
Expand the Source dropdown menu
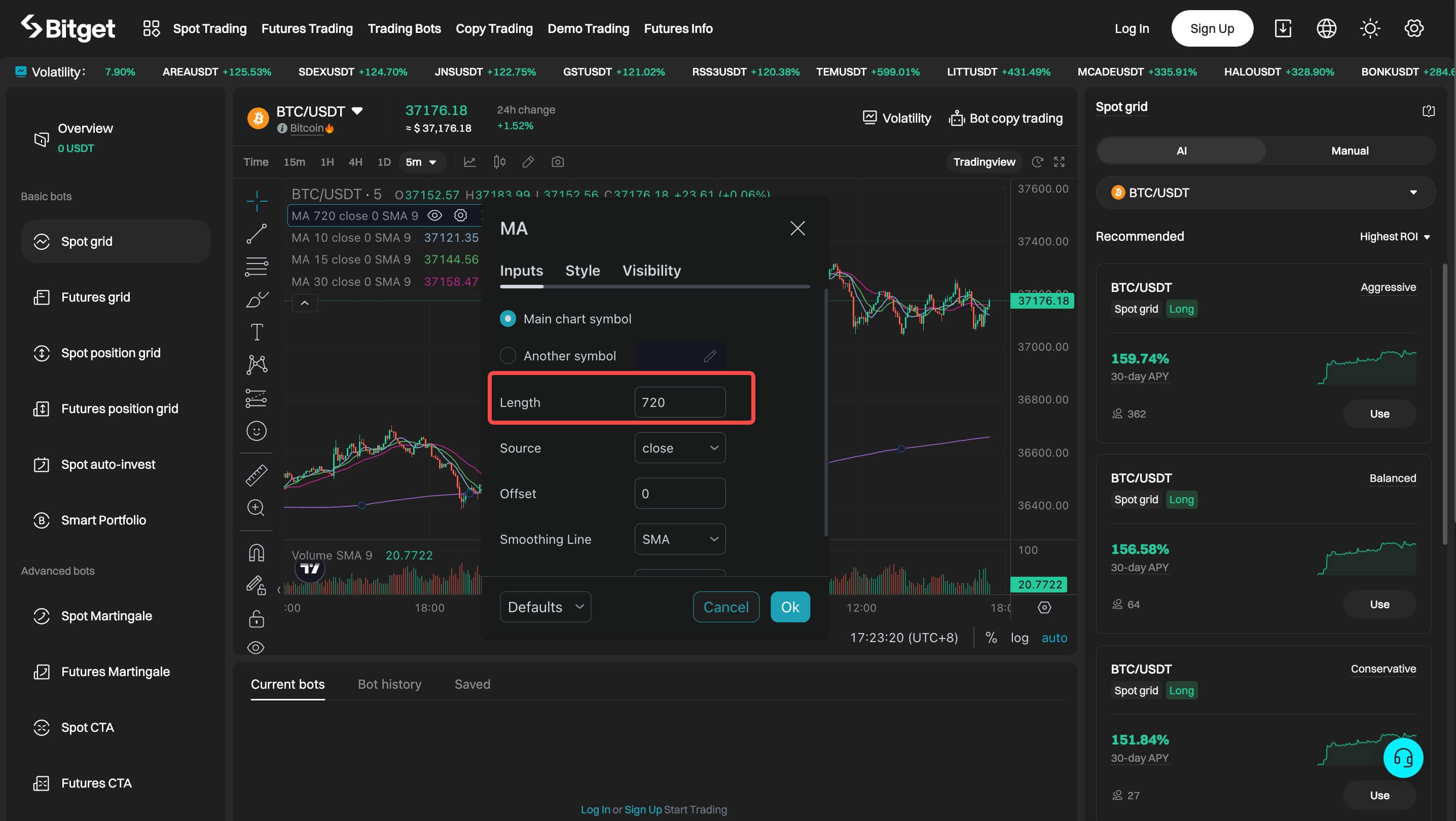(x=680, y=447)
